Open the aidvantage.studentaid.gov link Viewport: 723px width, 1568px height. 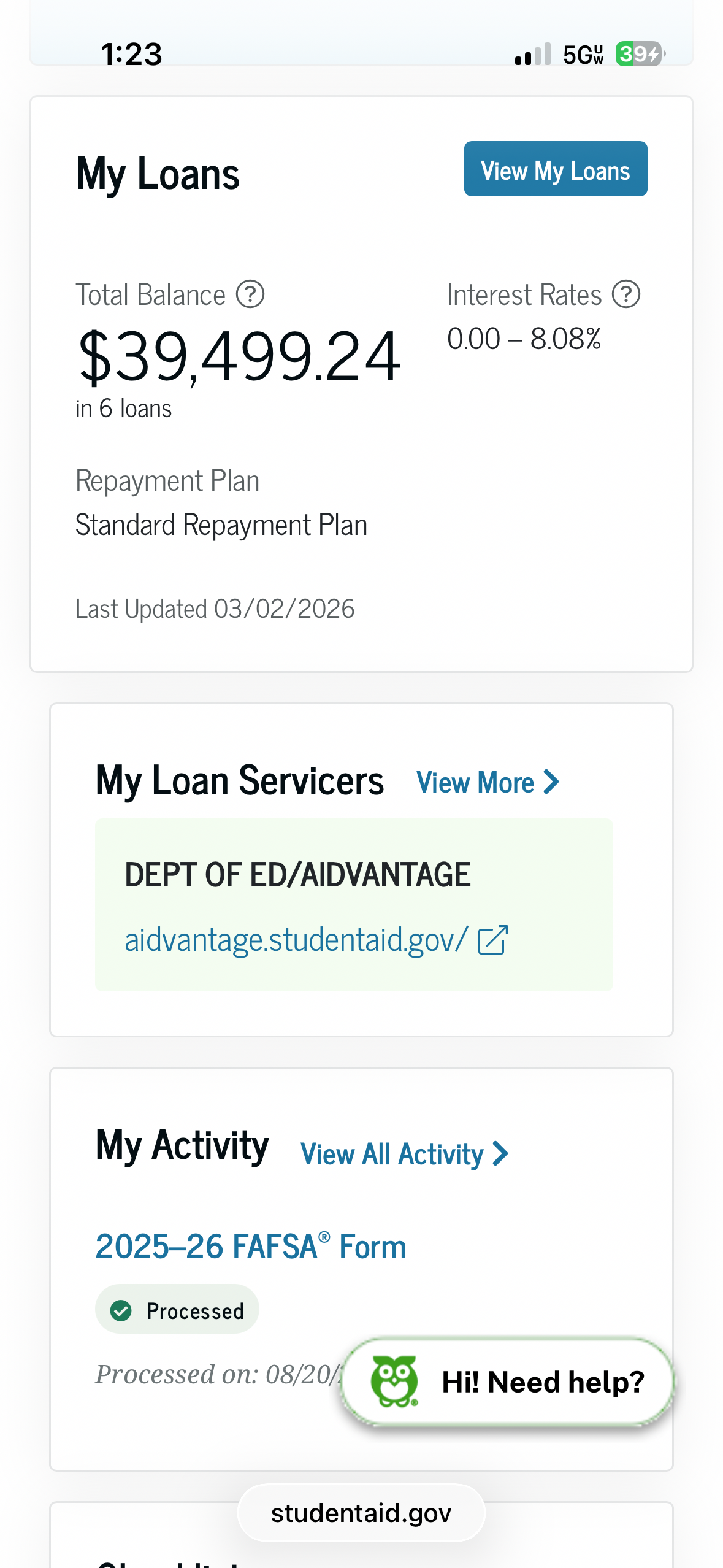point(296,940)
